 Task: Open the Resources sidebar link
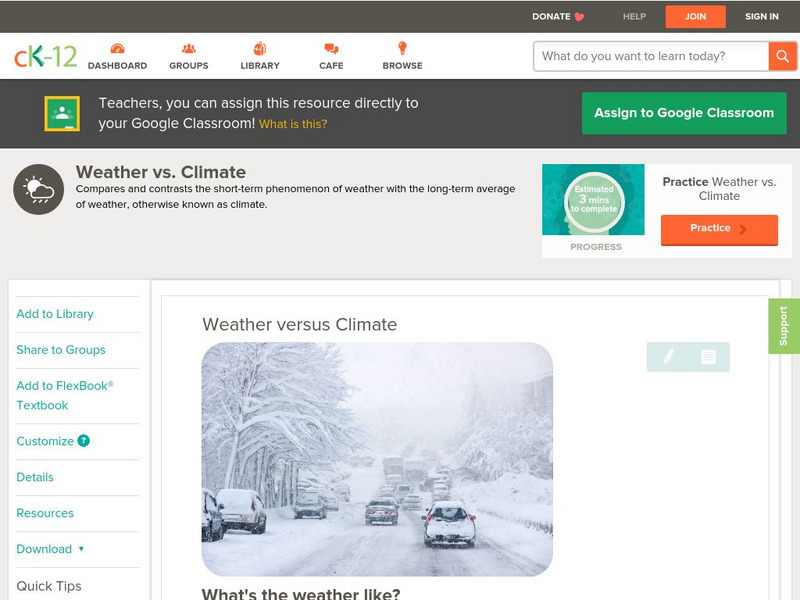45,513
